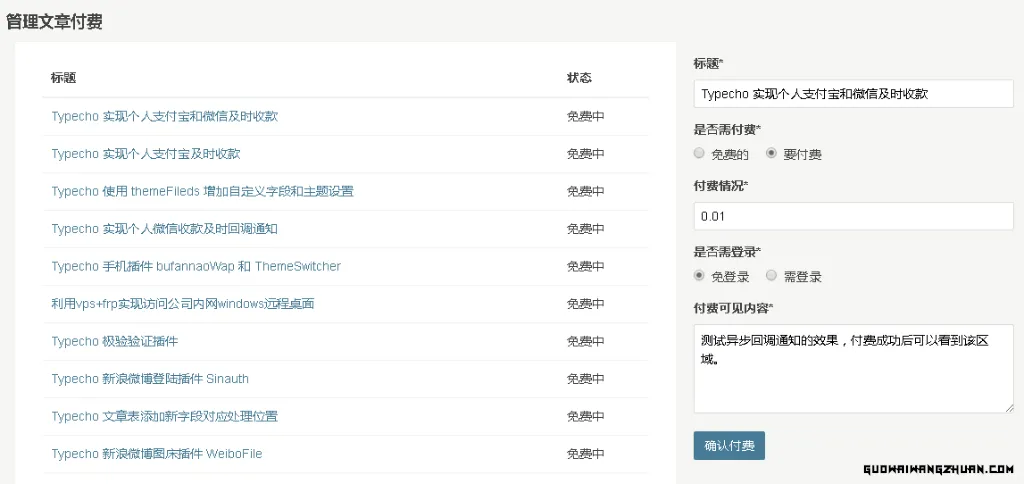Click 免费中 status in themeFileds row

pos(585,191)
